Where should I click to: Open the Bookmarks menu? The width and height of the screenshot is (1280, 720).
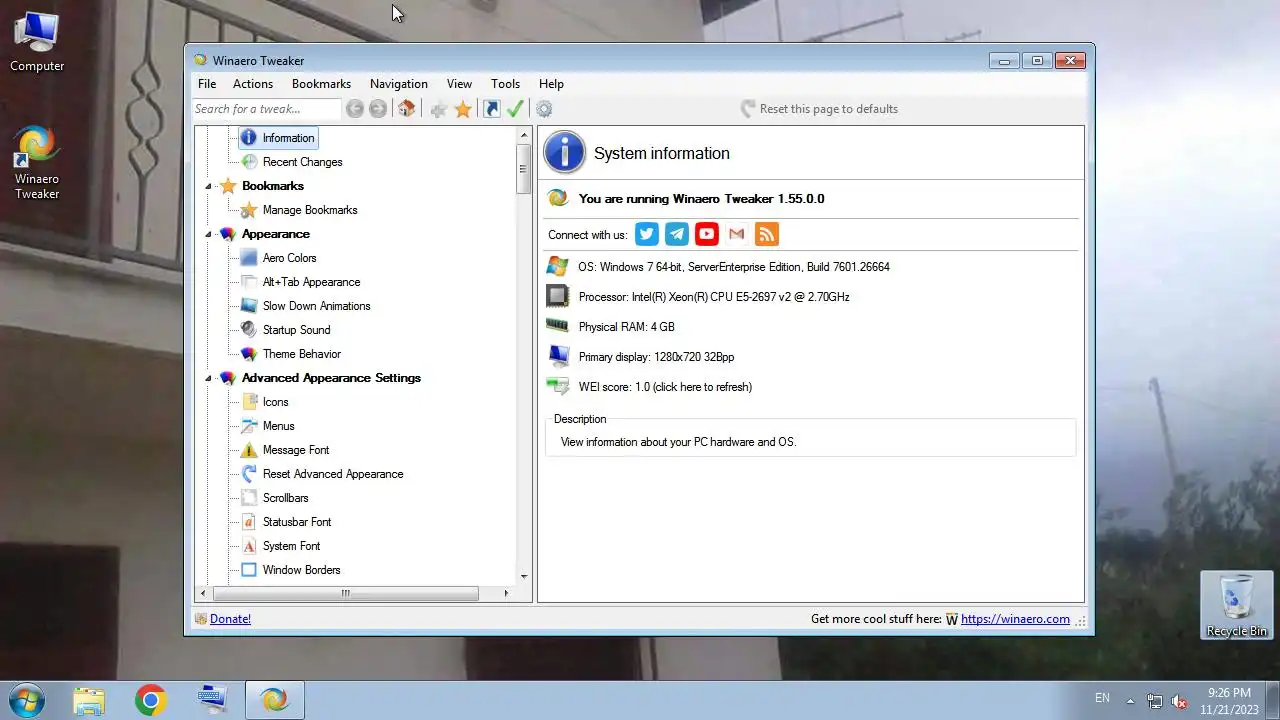click(x=321, y=84)
